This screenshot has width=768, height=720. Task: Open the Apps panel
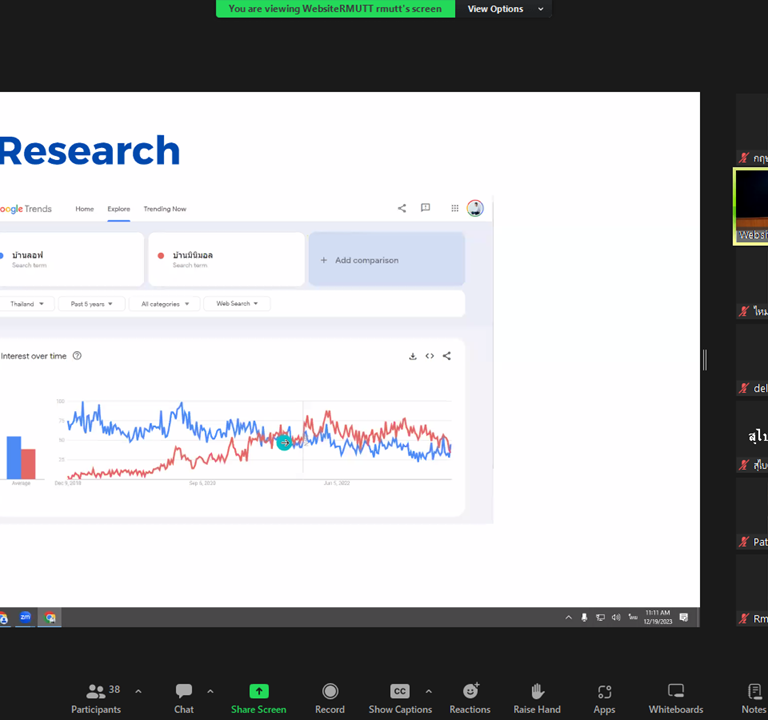pos(604,699)
